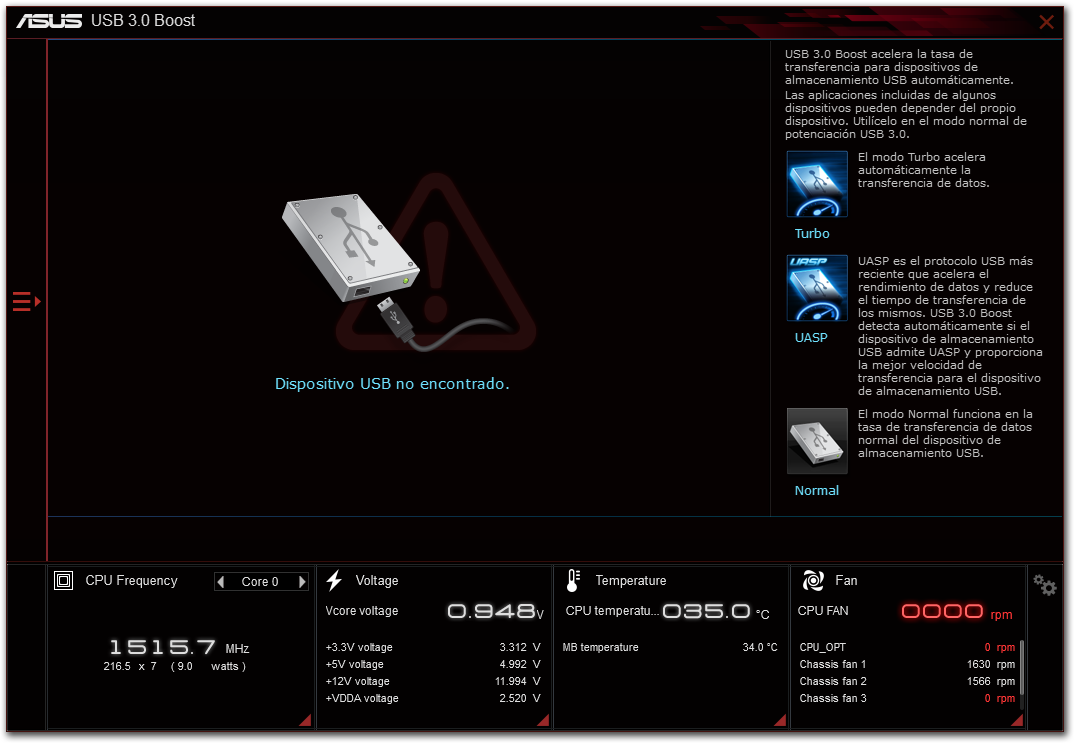Click the ASUS logo in title bar

click(x=49, y=21)
